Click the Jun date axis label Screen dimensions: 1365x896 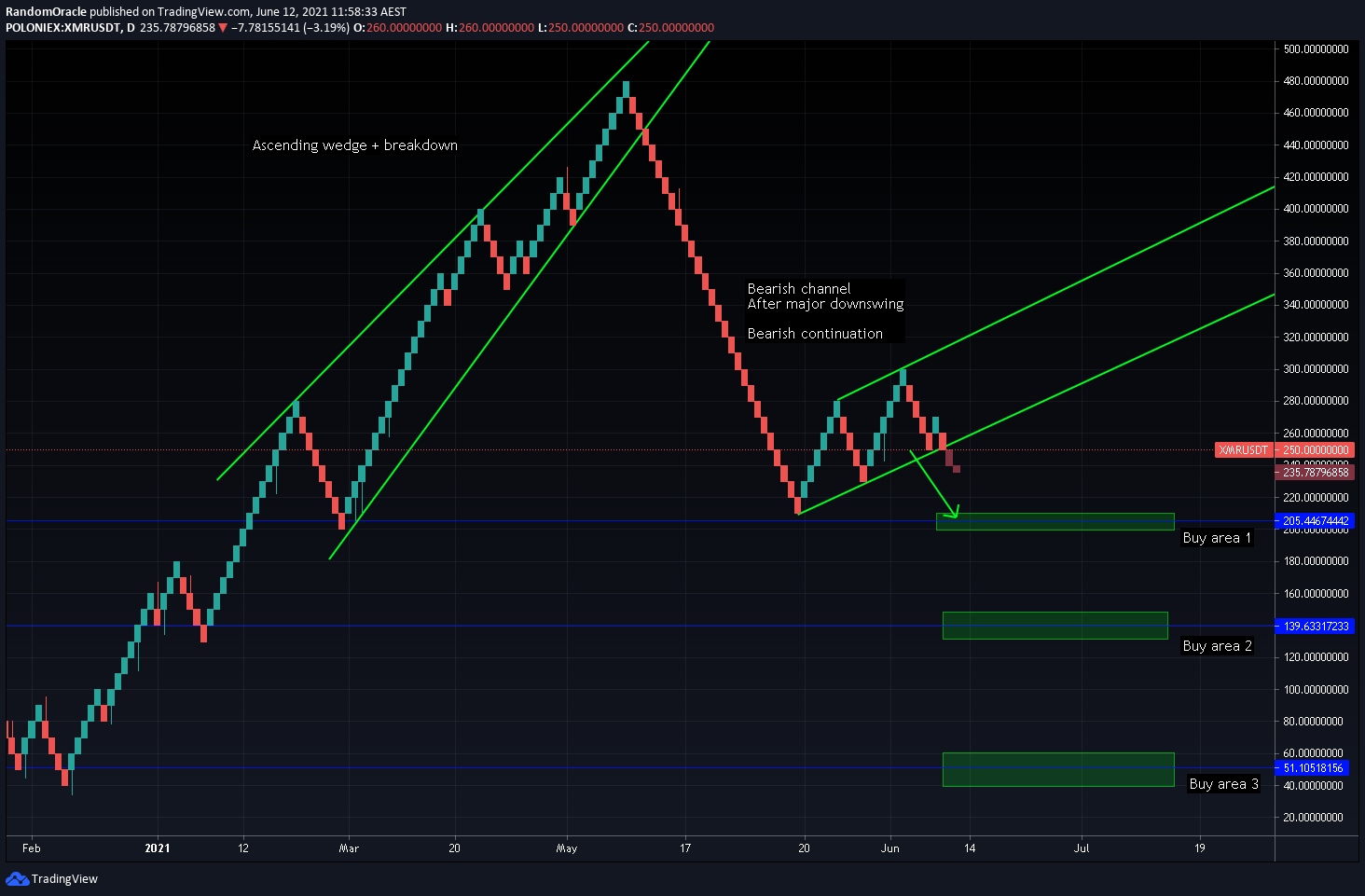pyautogui.click(x=890, y=848)
